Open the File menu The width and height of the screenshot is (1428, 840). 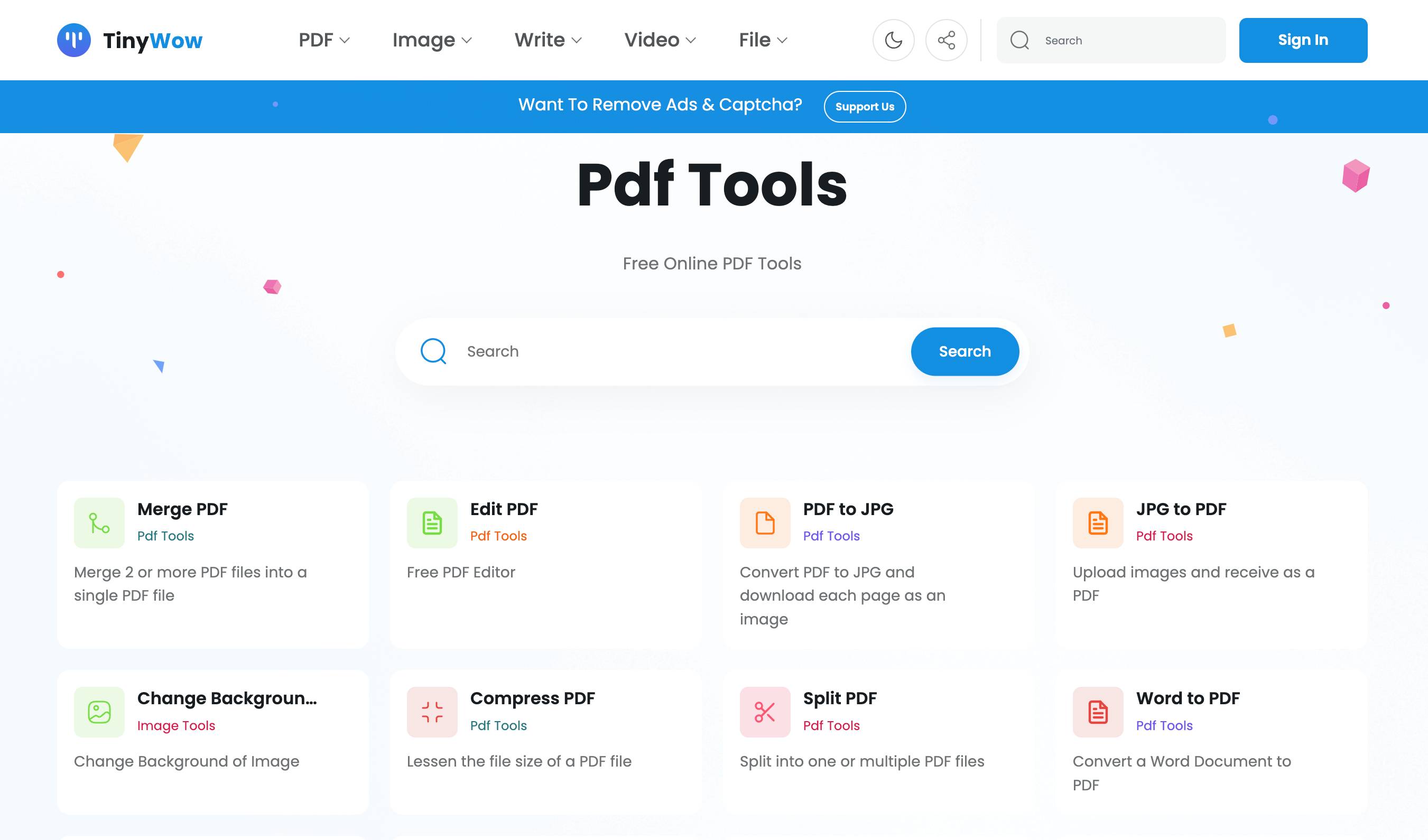[x=763, y=40]
